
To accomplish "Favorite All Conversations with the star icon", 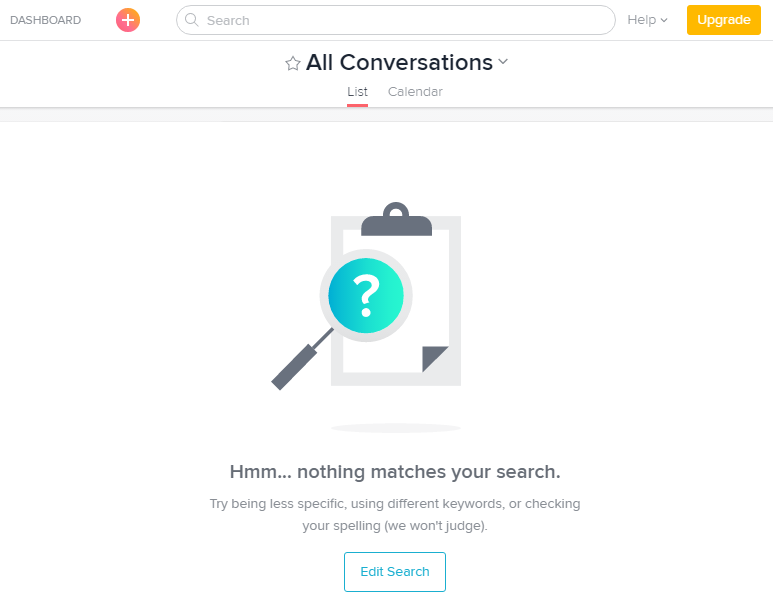I will click(293, 63).
